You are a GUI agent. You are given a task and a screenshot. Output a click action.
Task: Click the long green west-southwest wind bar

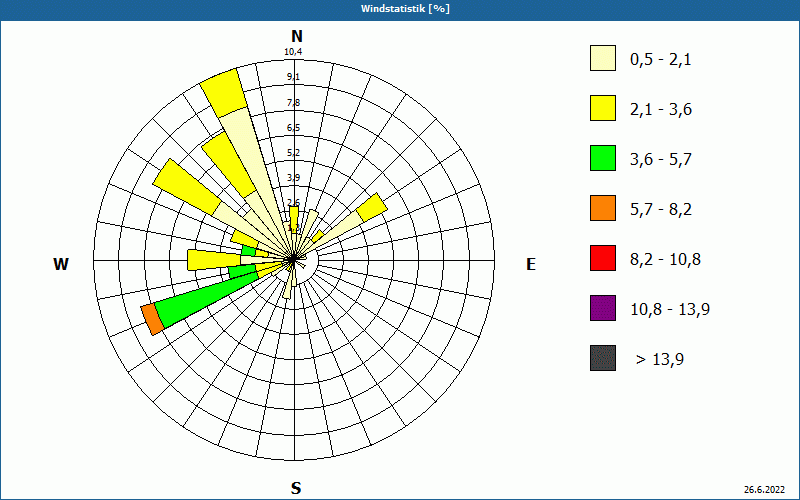point(207,298)
